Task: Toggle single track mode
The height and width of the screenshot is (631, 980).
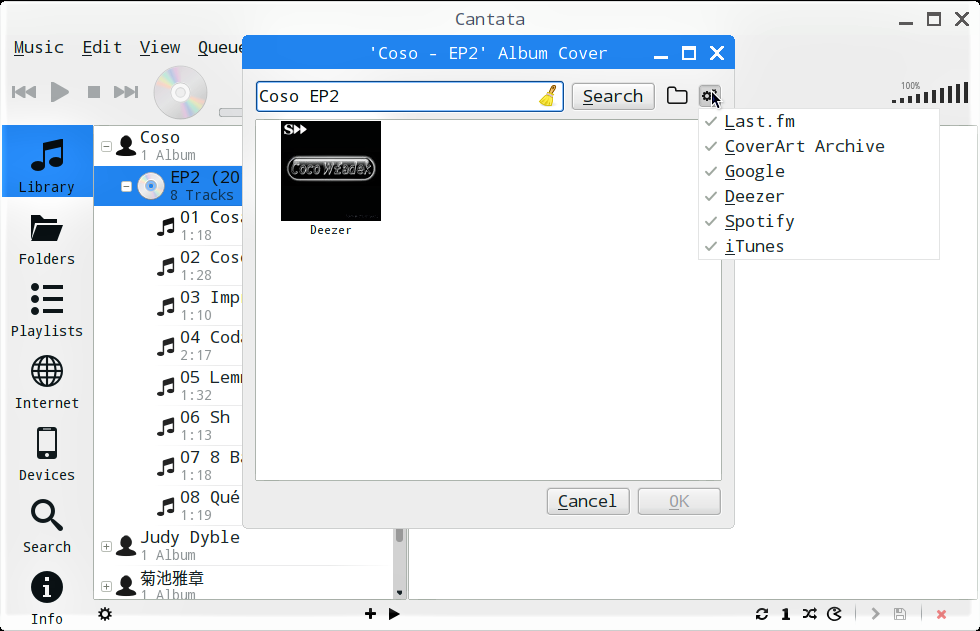Action: [x=786, y=614]
